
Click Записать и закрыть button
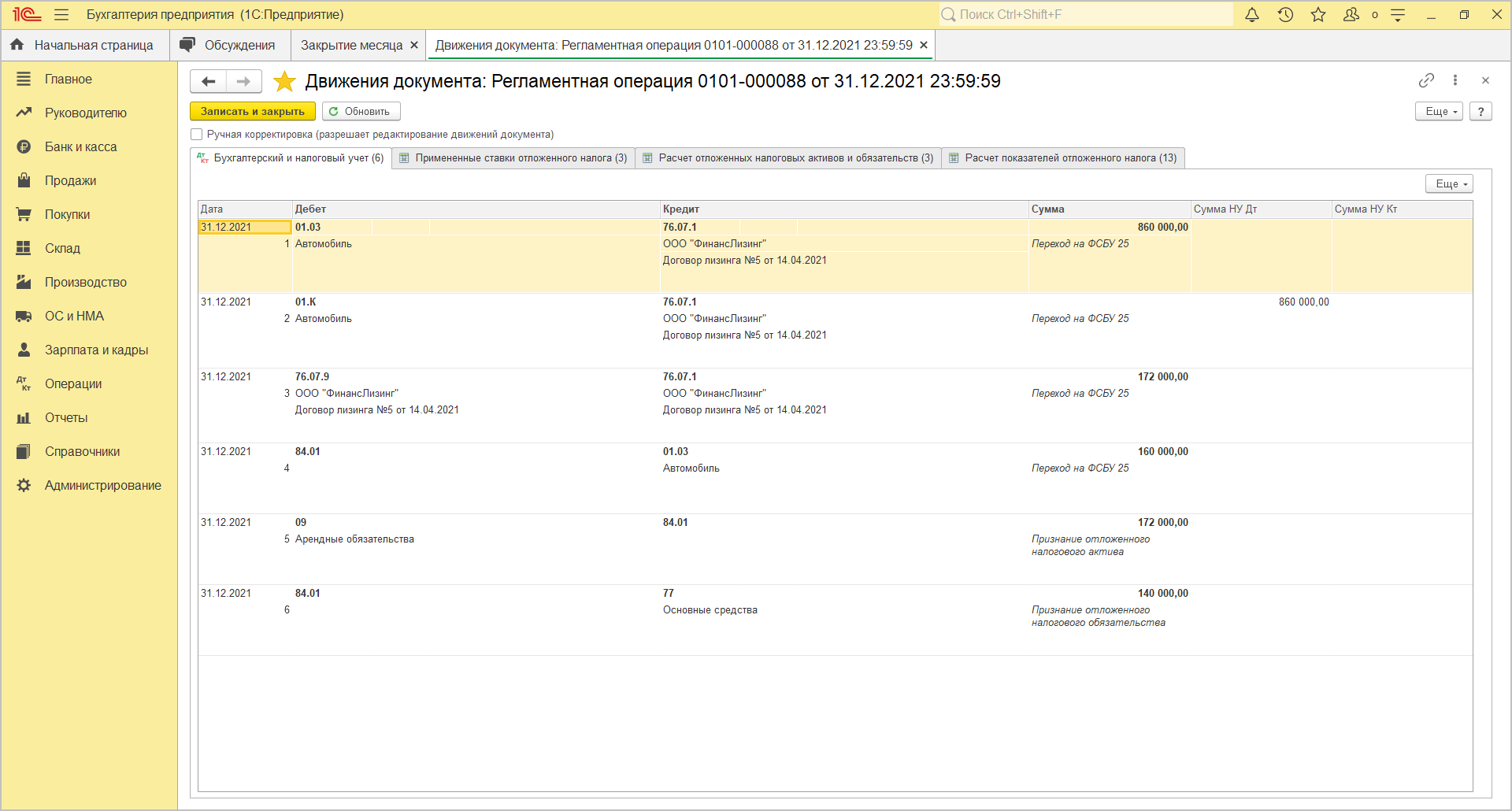(x=253, y=111)
